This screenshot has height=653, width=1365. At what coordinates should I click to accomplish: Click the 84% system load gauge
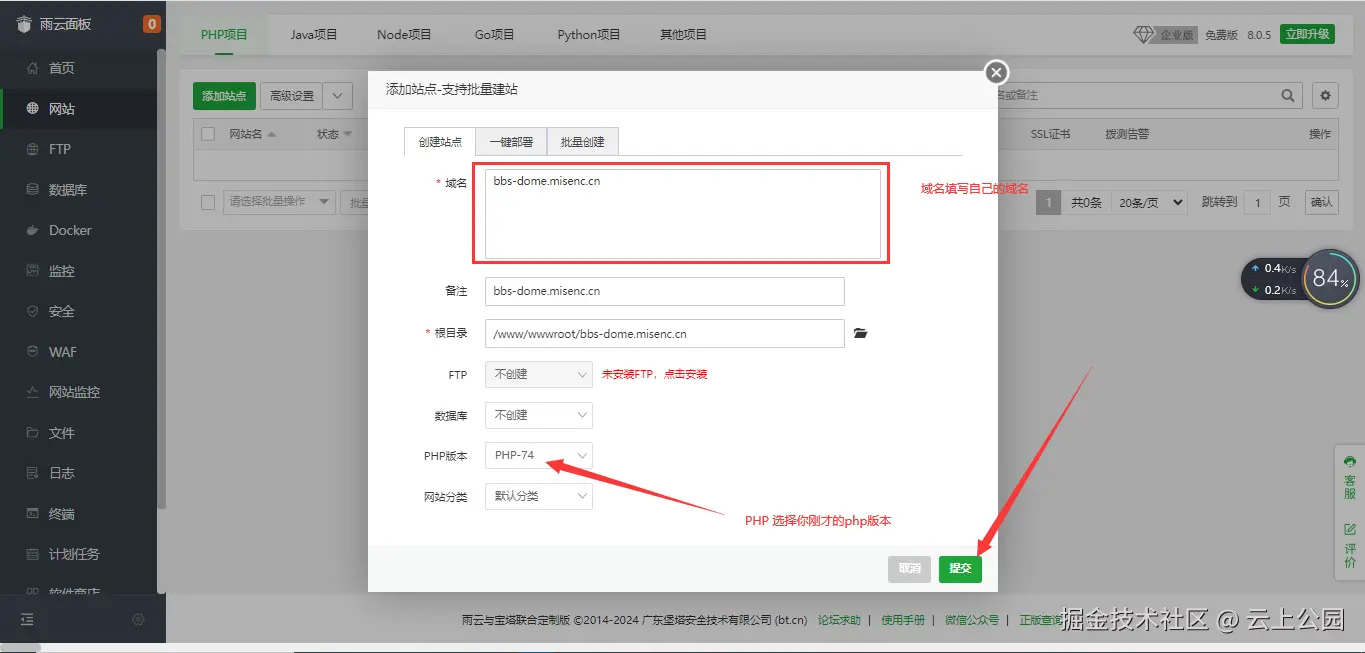point(1330,279)
